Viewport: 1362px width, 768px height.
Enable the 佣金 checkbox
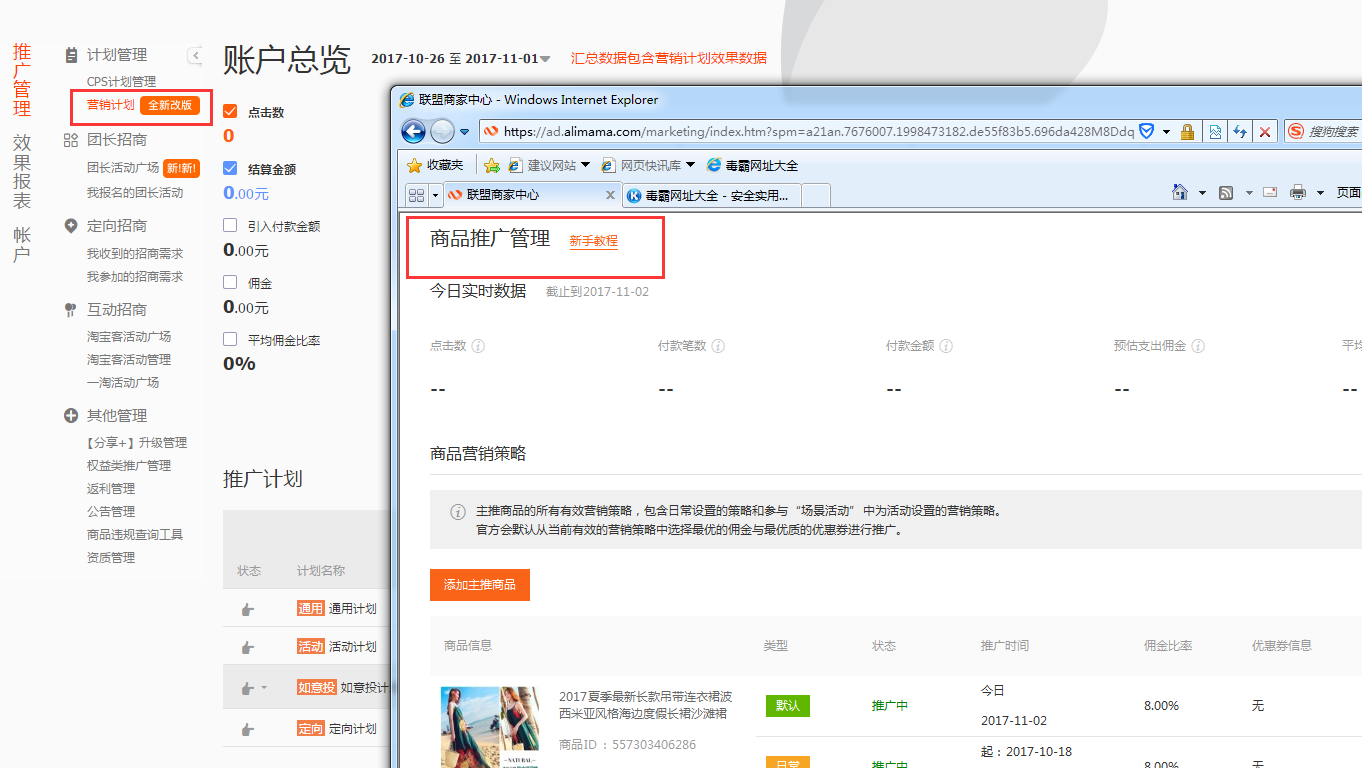[x=230, y=282]
